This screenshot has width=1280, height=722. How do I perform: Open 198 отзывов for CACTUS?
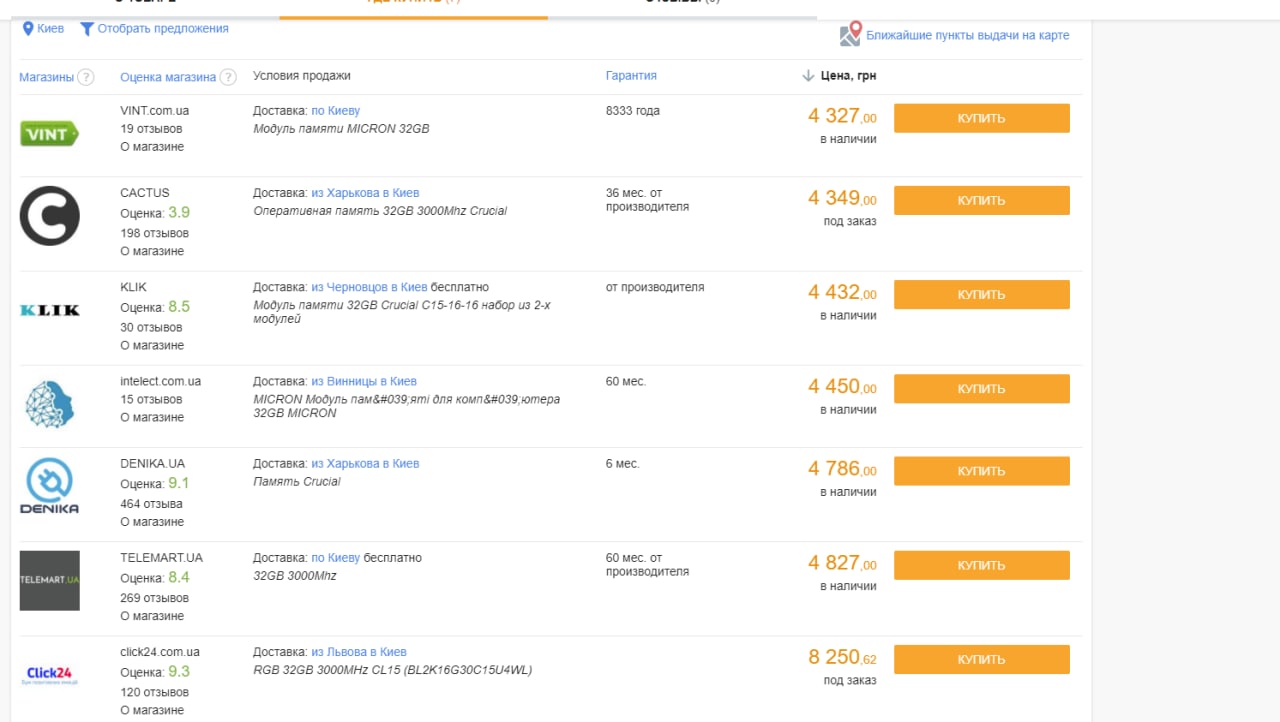point(154,233)
